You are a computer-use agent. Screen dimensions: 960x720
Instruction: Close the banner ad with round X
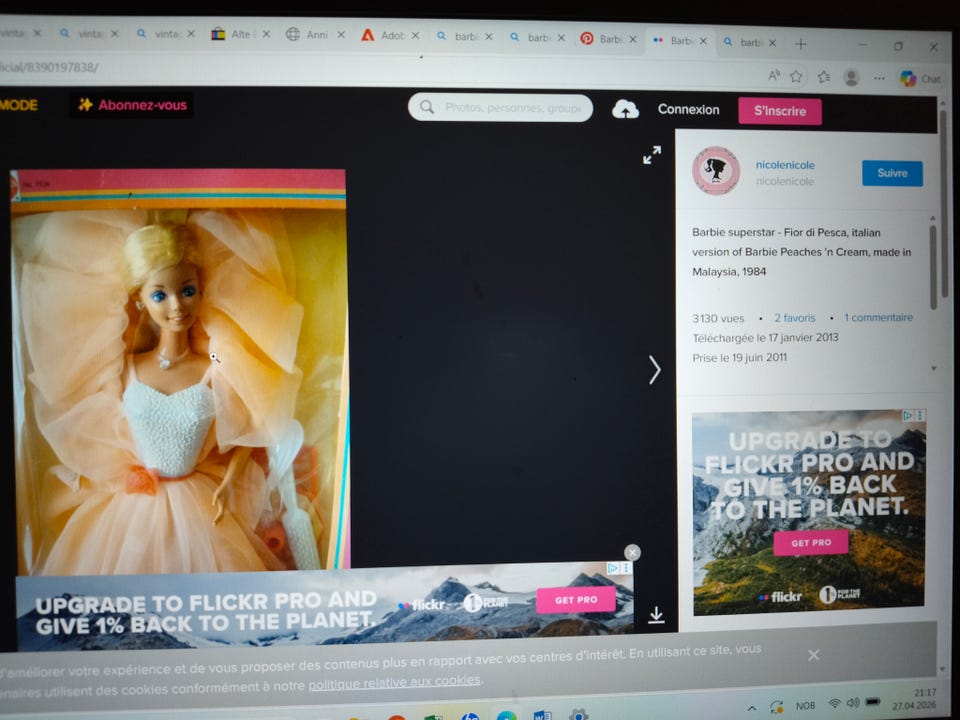(x=632, y=553)
